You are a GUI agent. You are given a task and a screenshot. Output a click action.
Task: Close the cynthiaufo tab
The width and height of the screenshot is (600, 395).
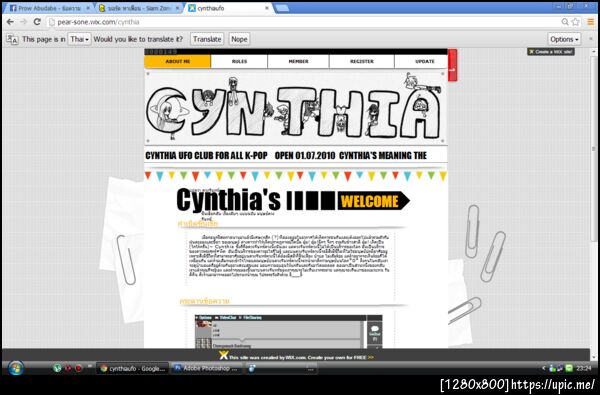click(x=267, y=8)
